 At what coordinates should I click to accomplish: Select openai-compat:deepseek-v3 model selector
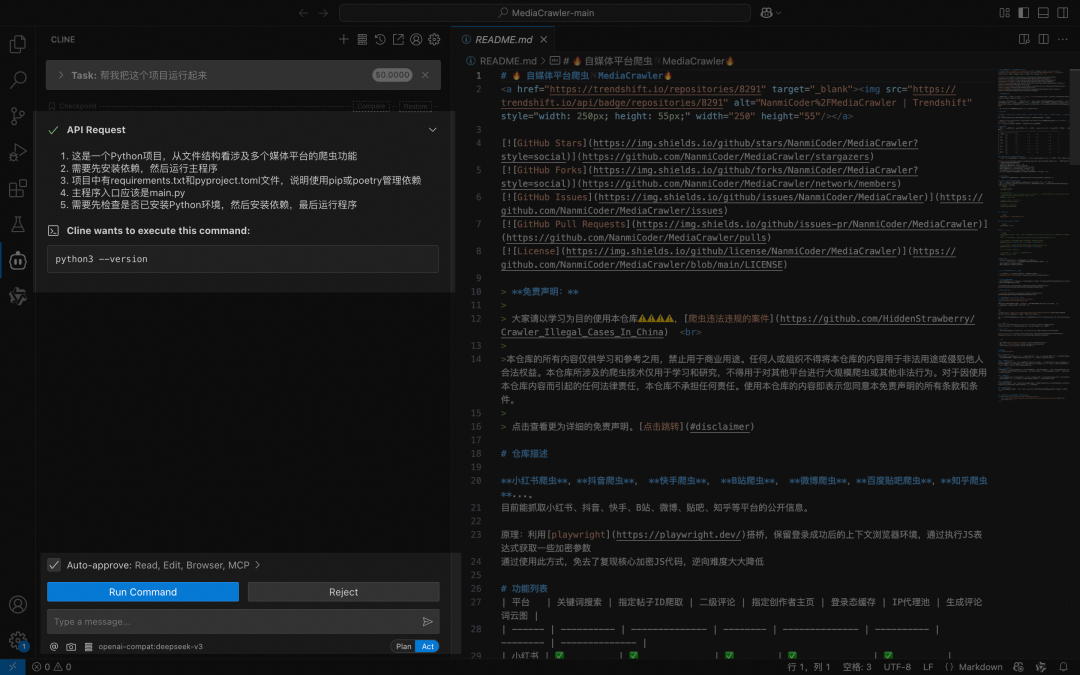tap(150, 647)
